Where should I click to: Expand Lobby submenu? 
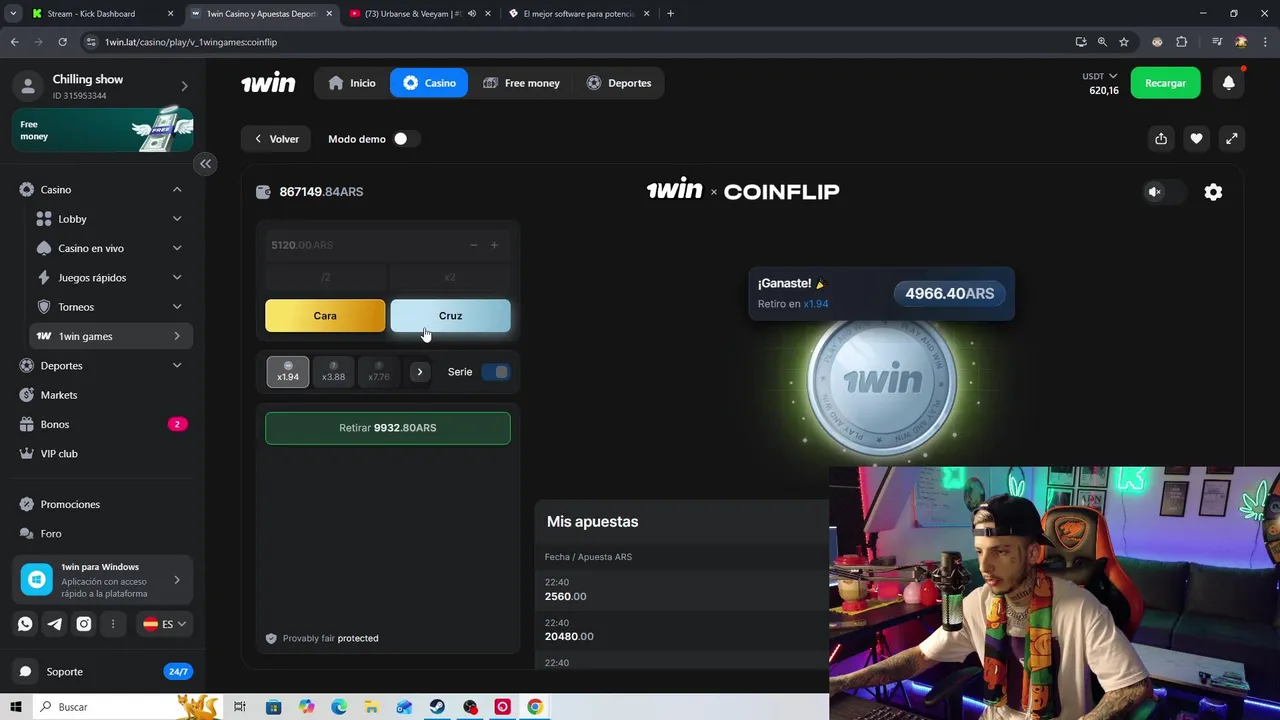click(x=177, y=219)
